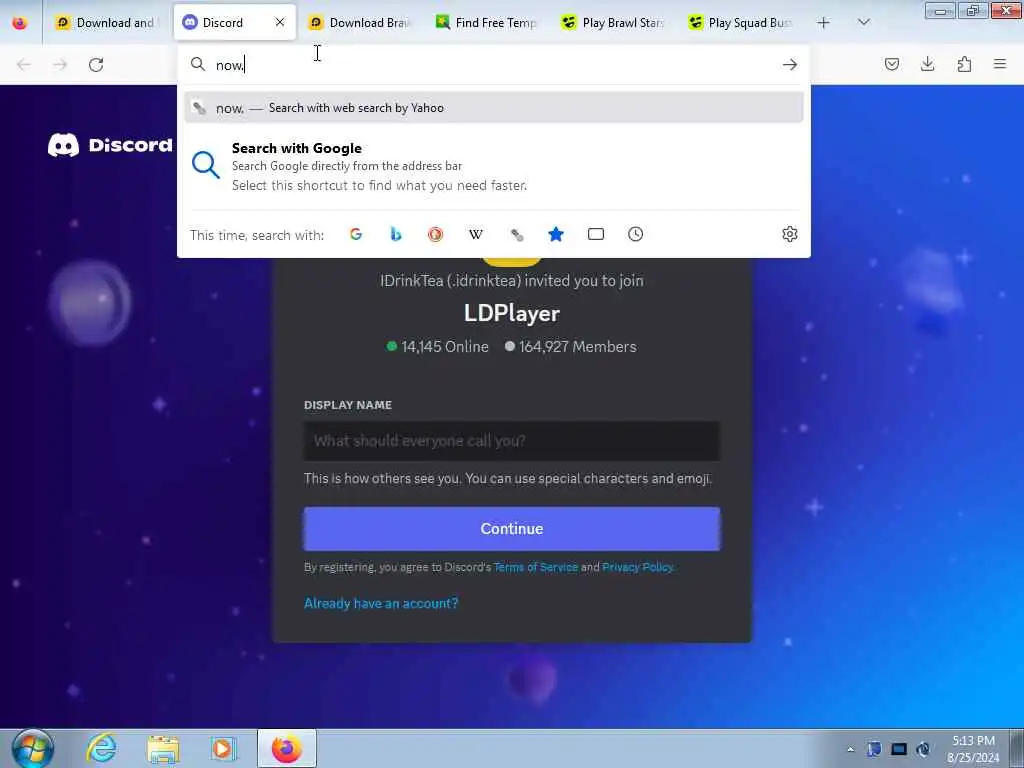This screenshot has height=768, width=1024.
Task: Search with Google shortcut icon
Action: coord(356,234)
